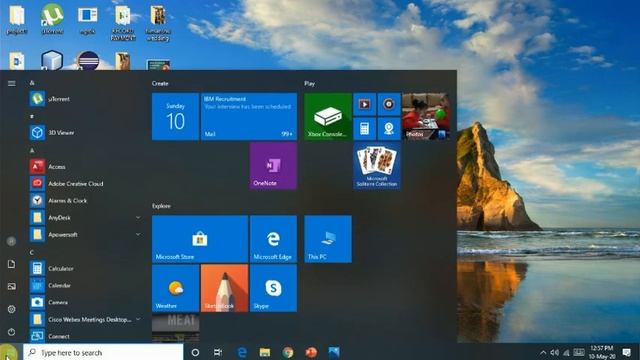Open the volume control in system tray

coord(554,352)
